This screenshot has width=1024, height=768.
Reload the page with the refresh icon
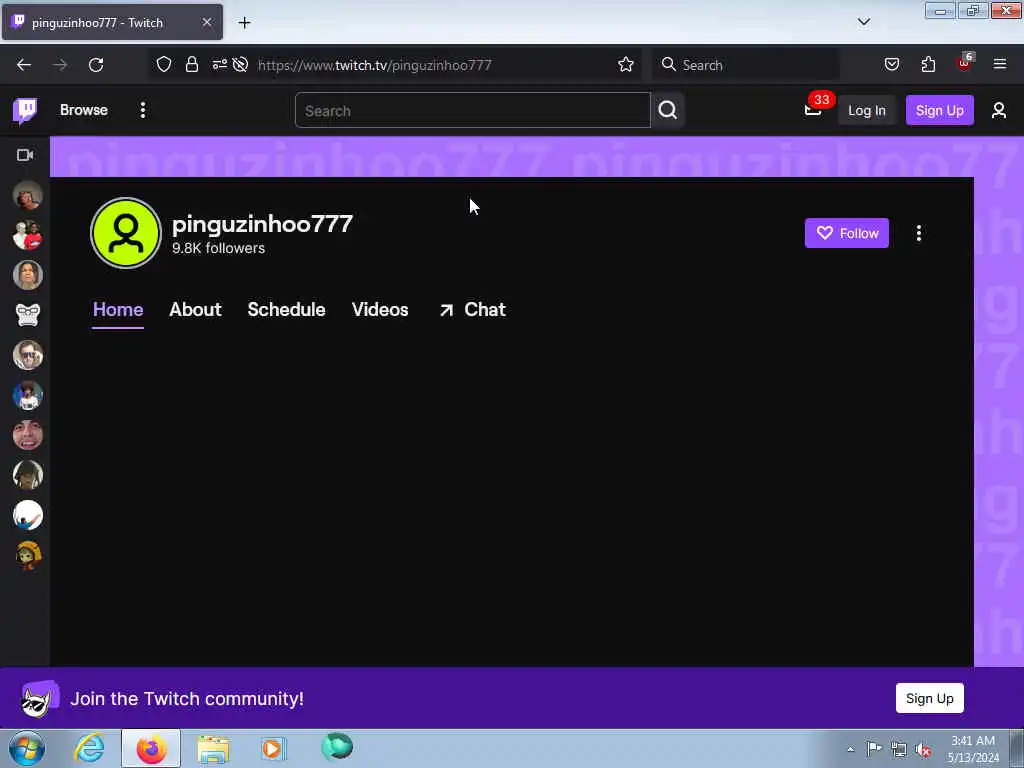[x=96, y=65]
